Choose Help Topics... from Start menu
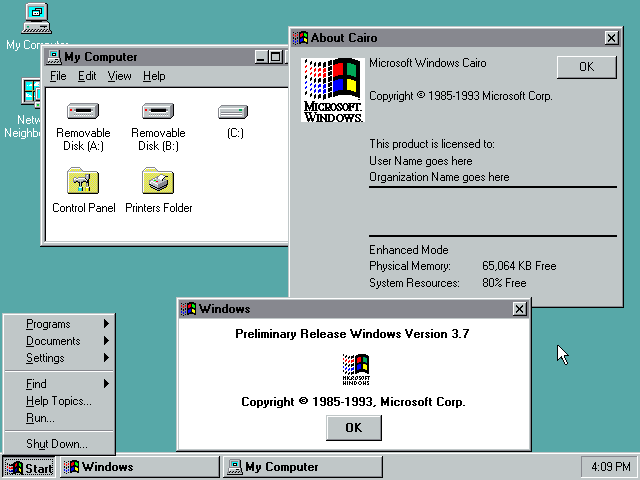 [x=60, y=401]
